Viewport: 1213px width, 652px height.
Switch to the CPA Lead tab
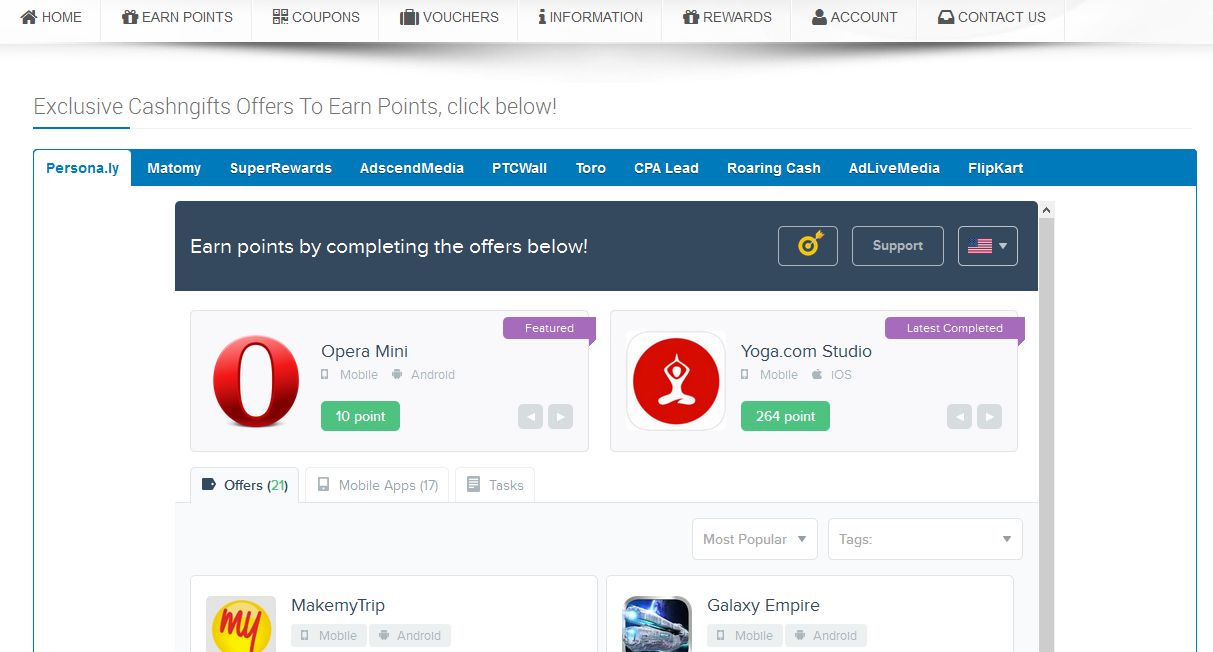click(x=666, y=168)
